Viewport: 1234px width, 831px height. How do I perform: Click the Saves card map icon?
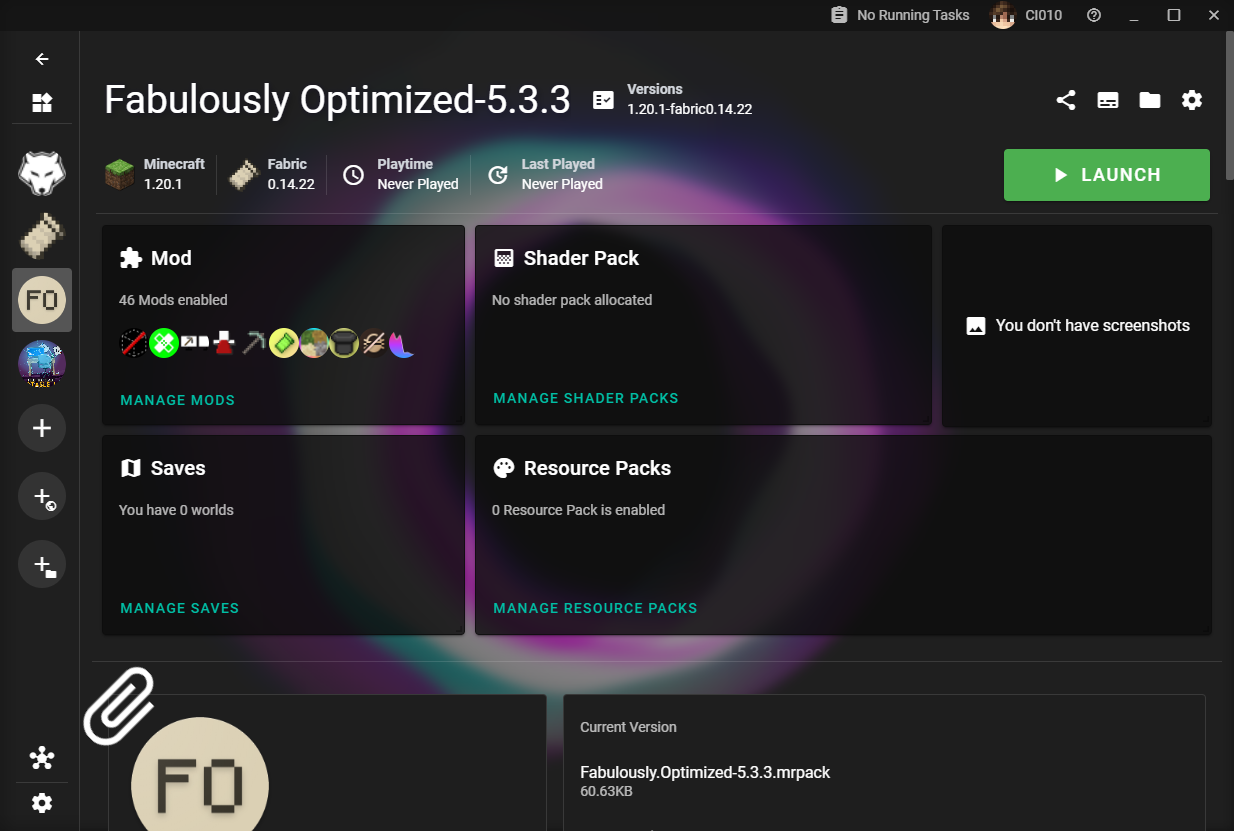[x=131, y=468]
